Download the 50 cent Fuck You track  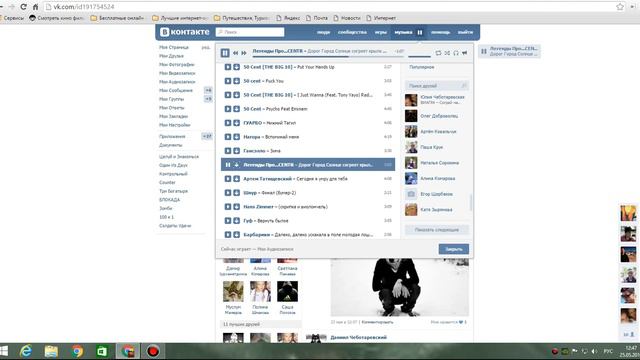(236, 81)
